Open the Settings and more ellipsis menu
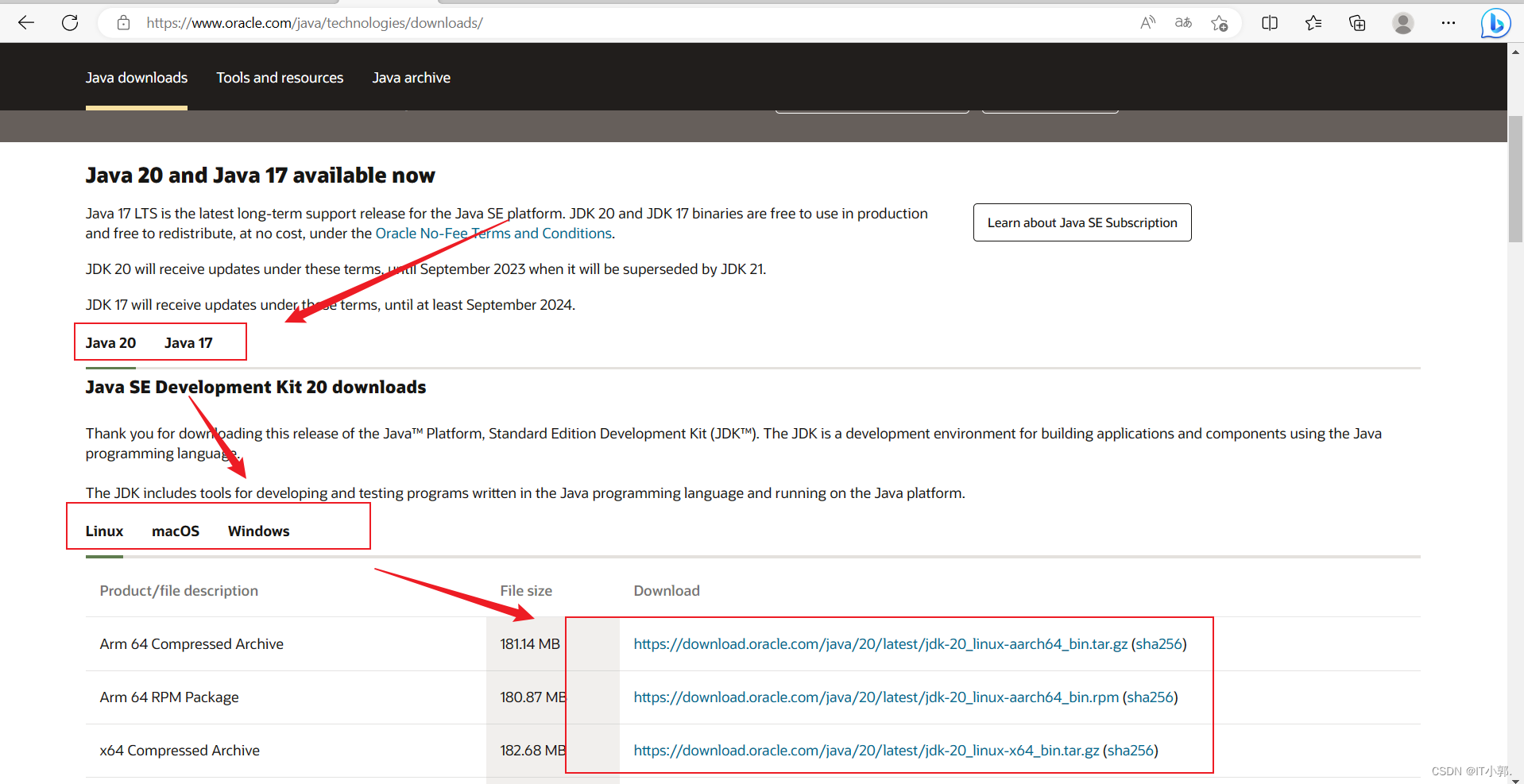The width and height of the screenshot is (1524, 784). coord(1449,23)
